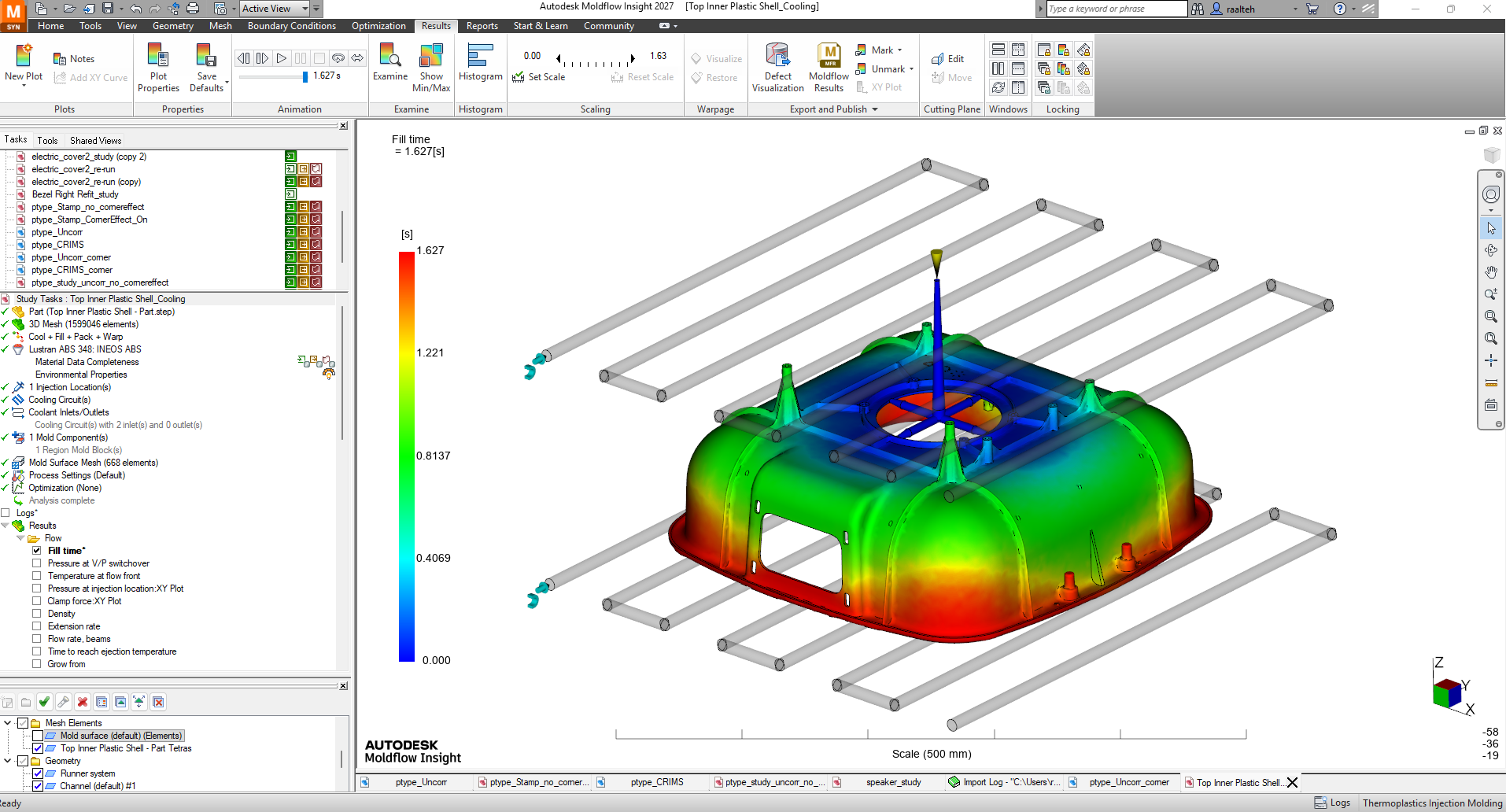Open the Unmark dropdown arrow
This screenshot has width=1506, height=812.
coord(911,69)
